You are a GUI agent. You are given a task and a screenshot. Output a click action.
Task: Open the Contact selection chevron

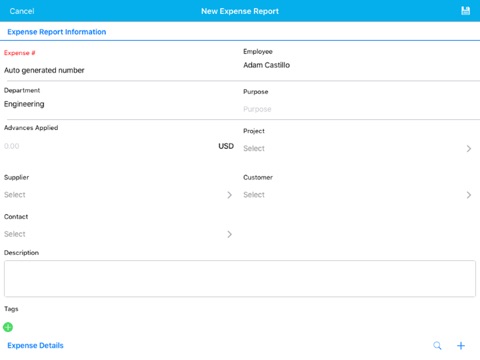229,234
